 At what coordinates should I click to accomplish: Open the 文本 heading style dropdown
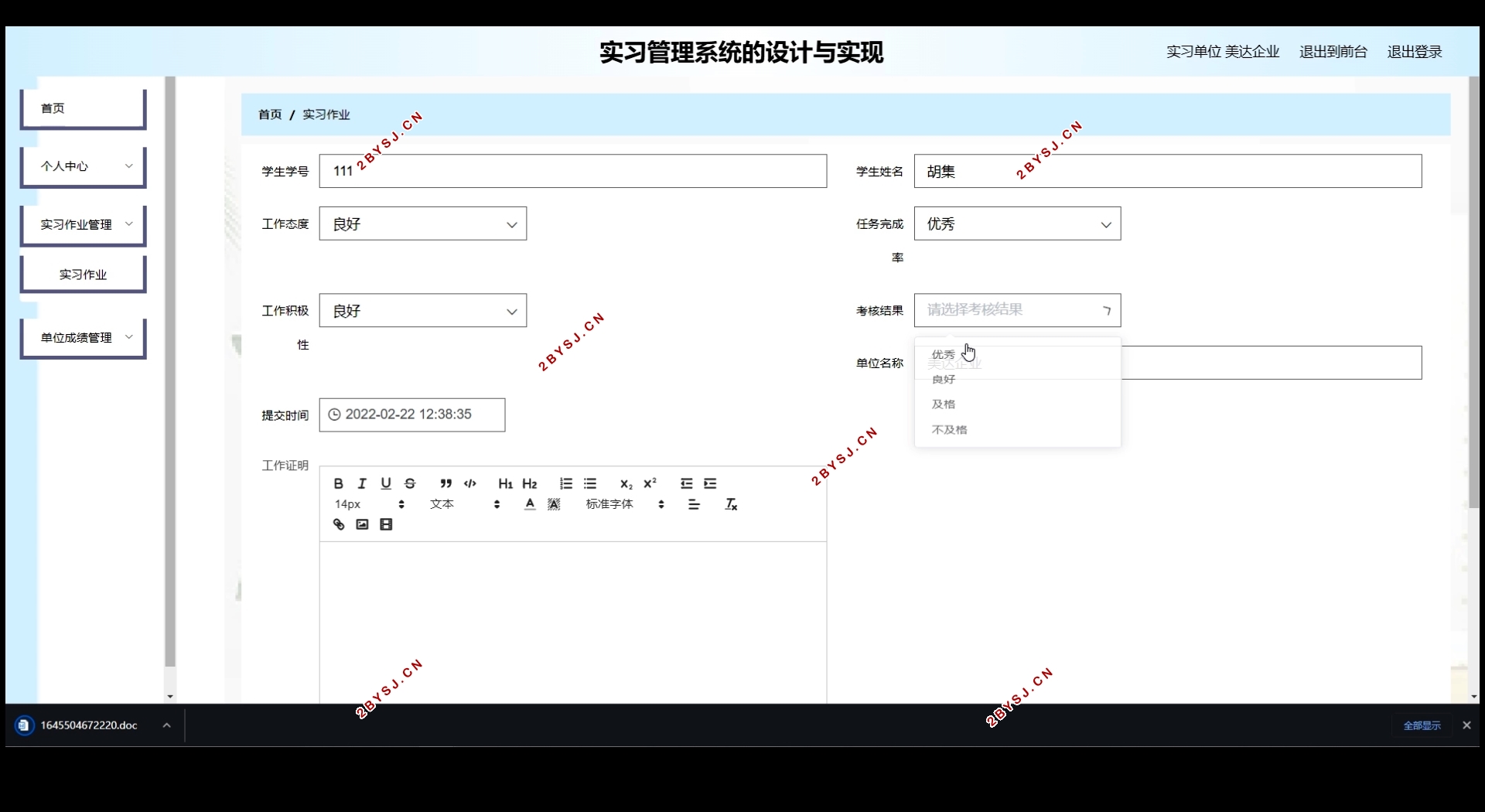tap(465, 504)
